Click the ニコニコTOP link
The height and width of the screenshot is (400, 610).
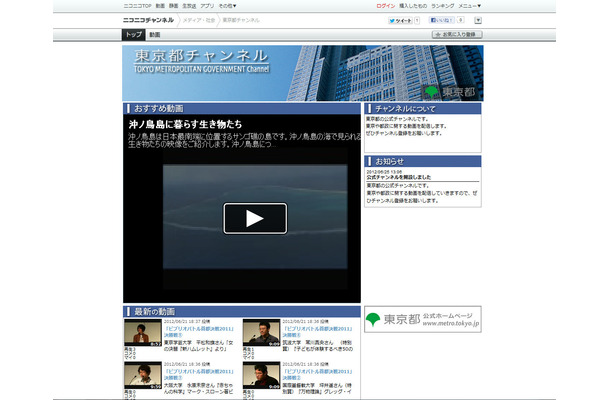[137, 6]
